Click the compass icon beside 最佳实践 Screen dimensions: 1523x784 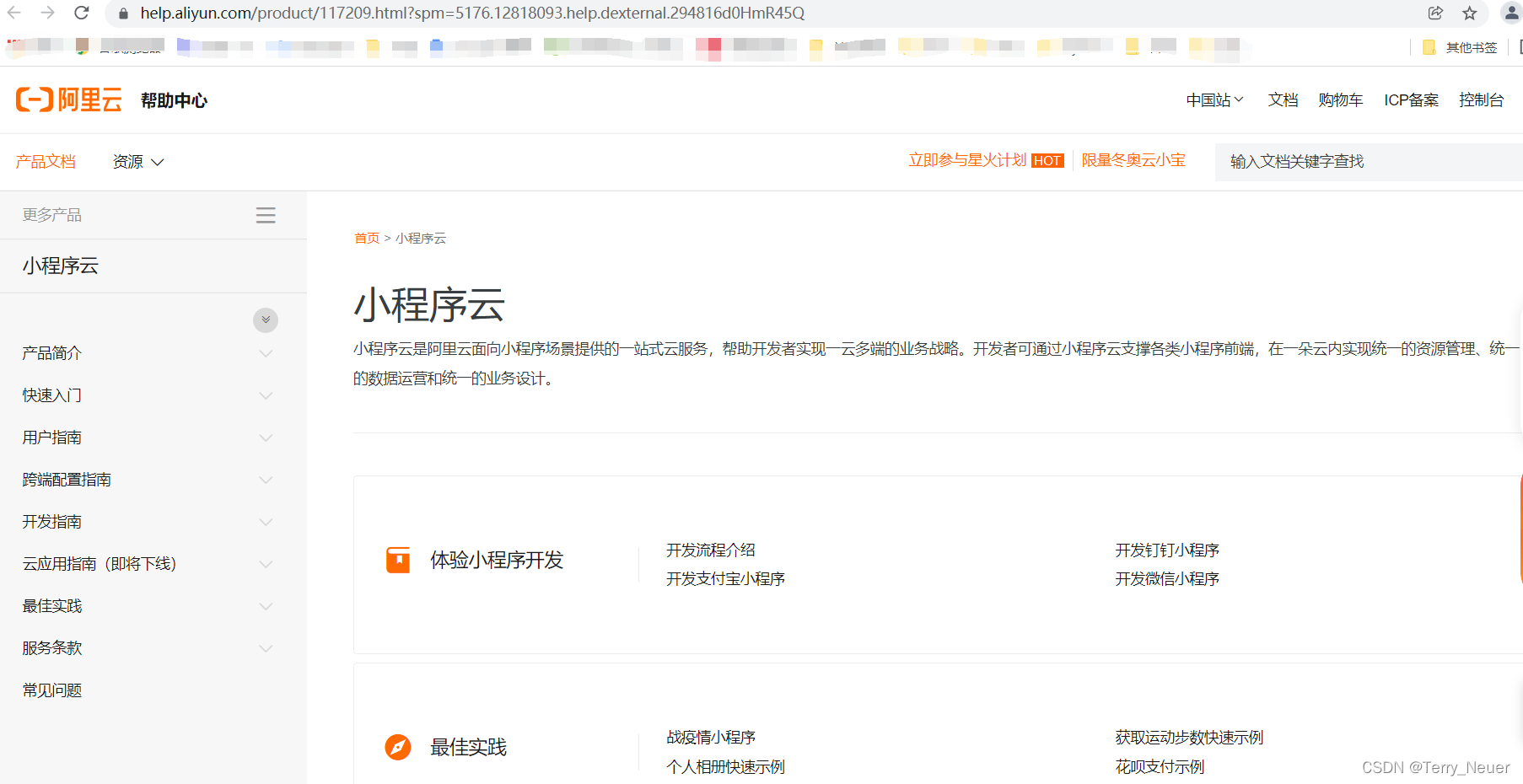pos(397,746)
